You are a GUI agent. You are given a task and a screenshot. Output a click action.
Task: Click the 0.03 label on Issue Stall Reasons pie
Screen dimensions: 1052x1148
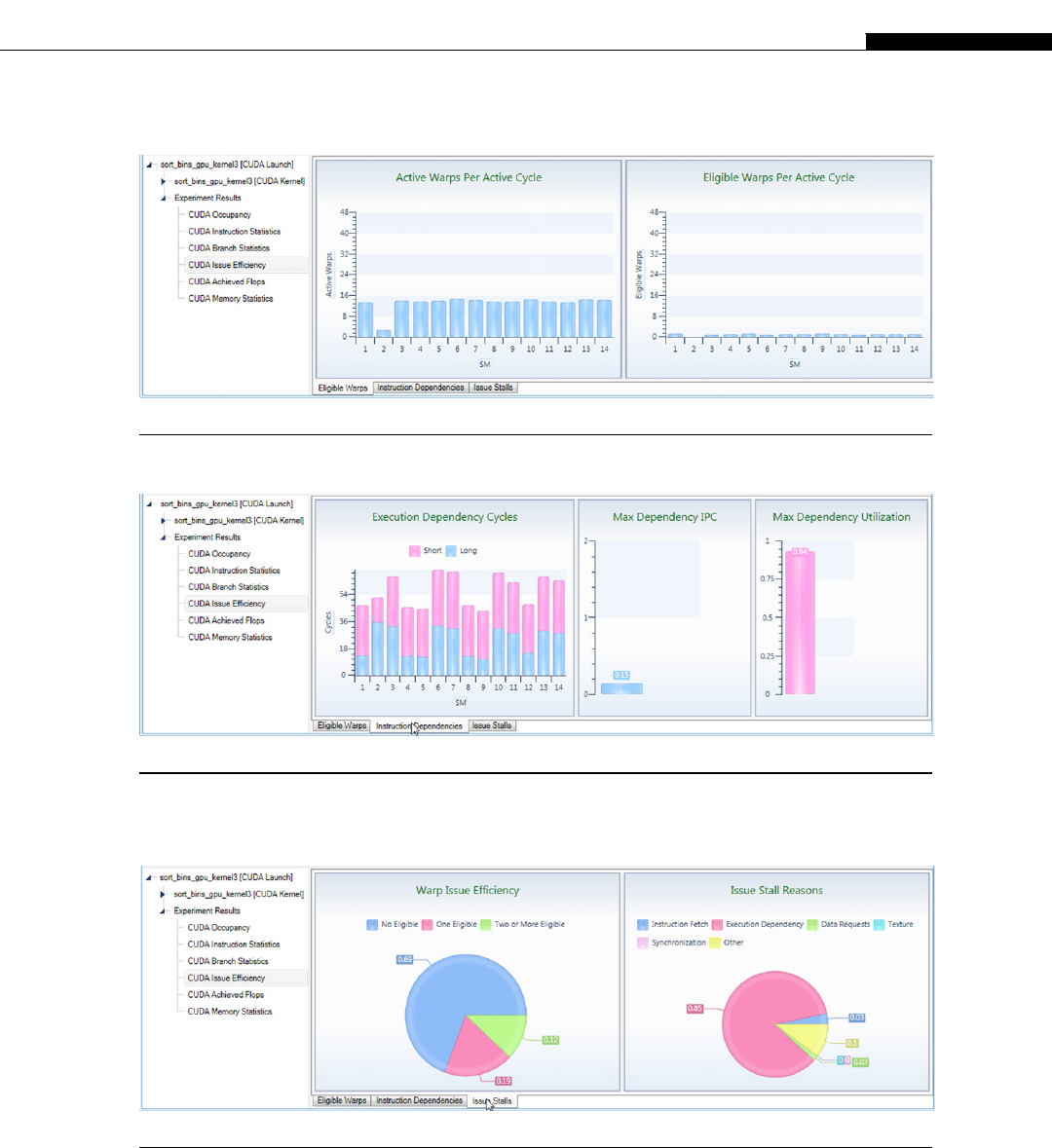click(857, 1018)
